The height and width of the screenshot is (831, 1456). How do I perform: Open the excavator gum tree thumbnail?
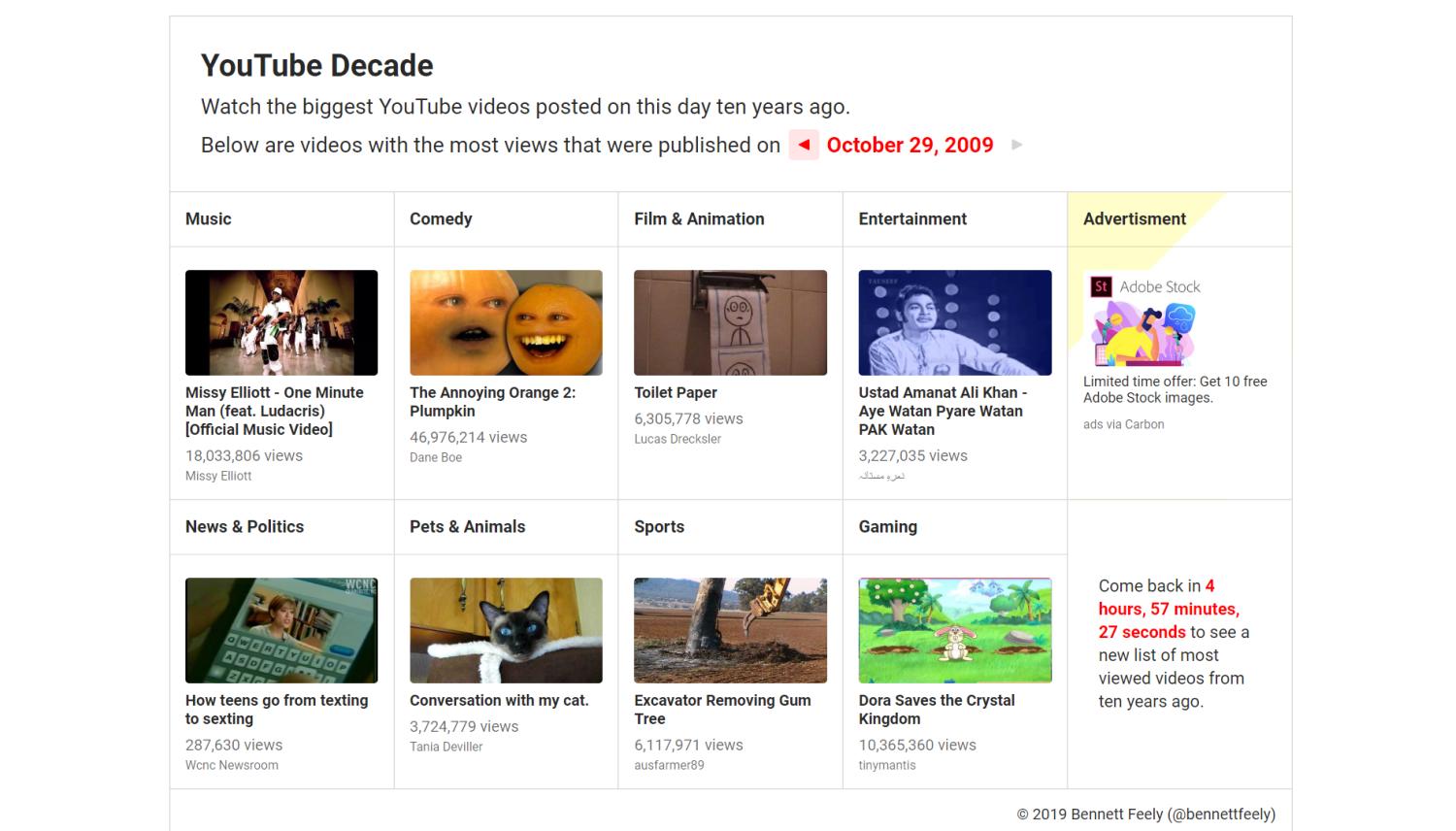pos(730,630)
